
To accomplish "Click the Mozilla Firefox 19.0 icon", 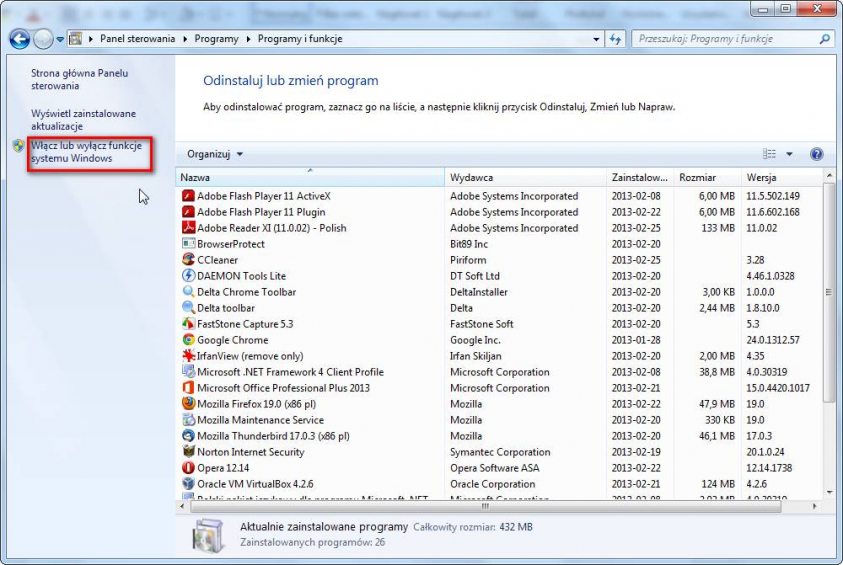I will [188, 404].
